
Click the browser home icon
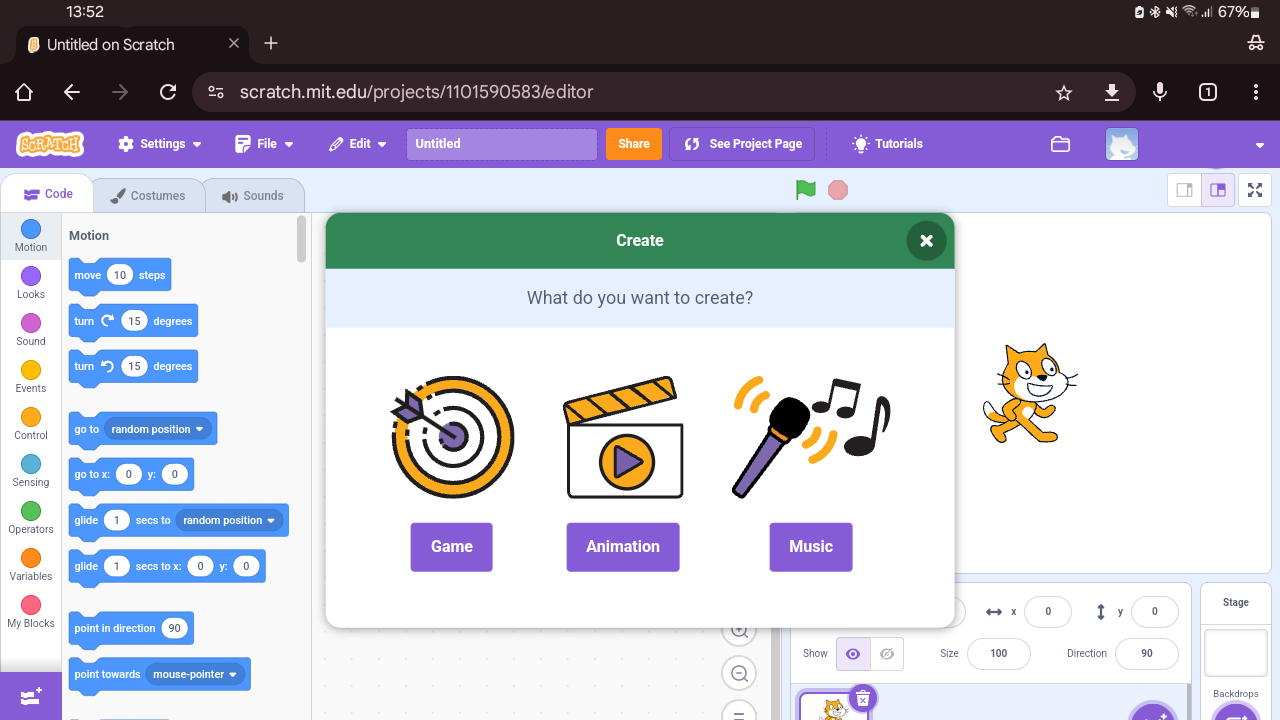point(24,92)
